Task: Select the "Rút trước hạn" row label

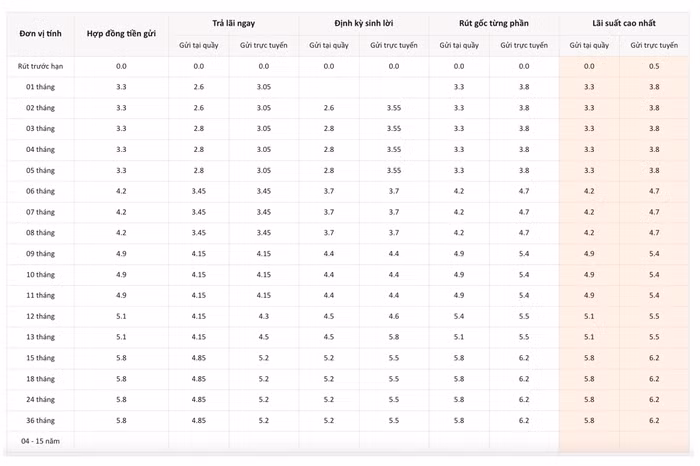Action: (x=40, y=66)
